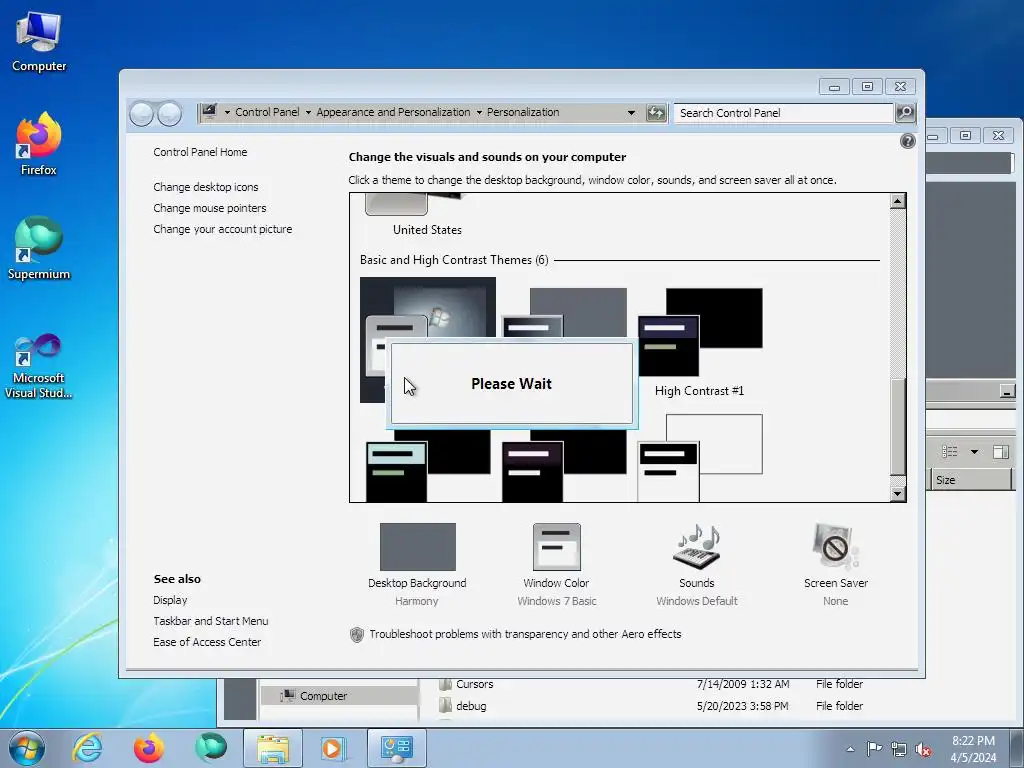Click the muted volume tray icon
The width and height of the screenshot is (1024, 768).
923,749
